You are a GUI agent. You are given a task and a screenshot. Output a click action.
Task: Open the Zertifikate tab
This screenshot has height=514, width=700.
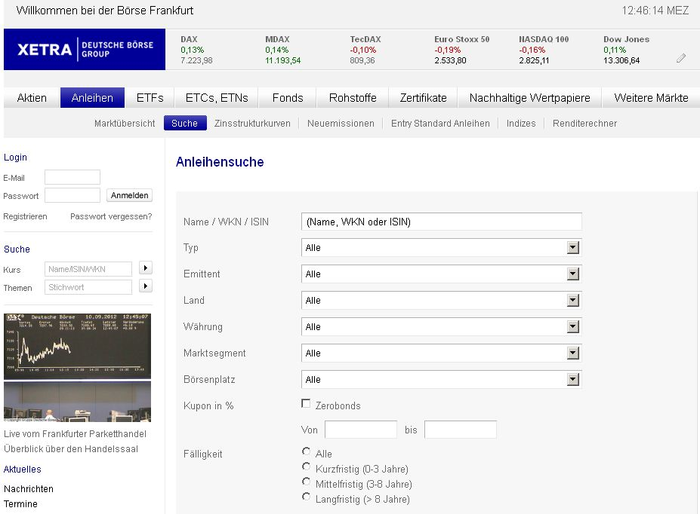coord(423,98)
